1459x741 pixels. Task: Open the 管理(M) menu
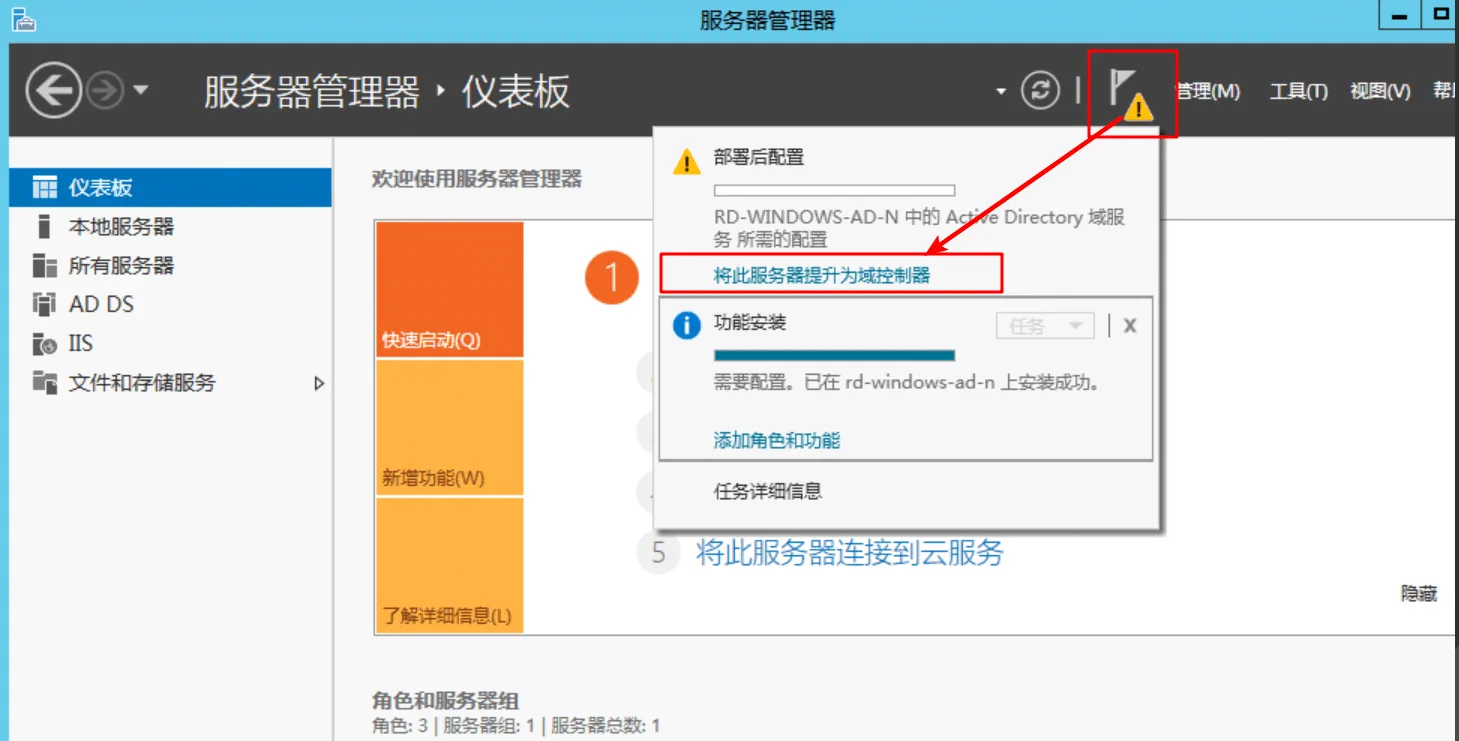[1208, 92]
